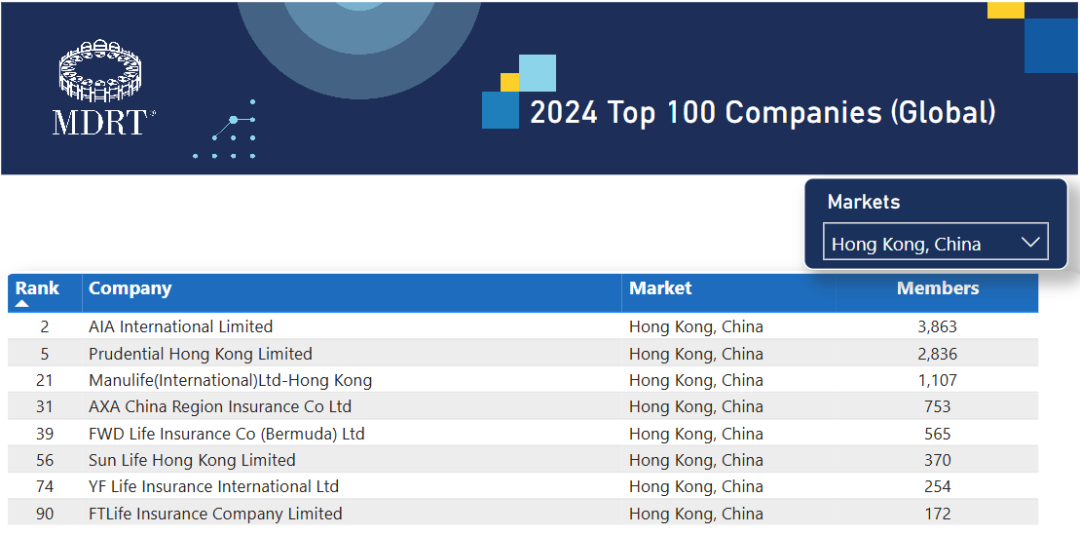Select Prudential Hong Kong Limited company cell

pyautogui.click(x=200, y=354)
